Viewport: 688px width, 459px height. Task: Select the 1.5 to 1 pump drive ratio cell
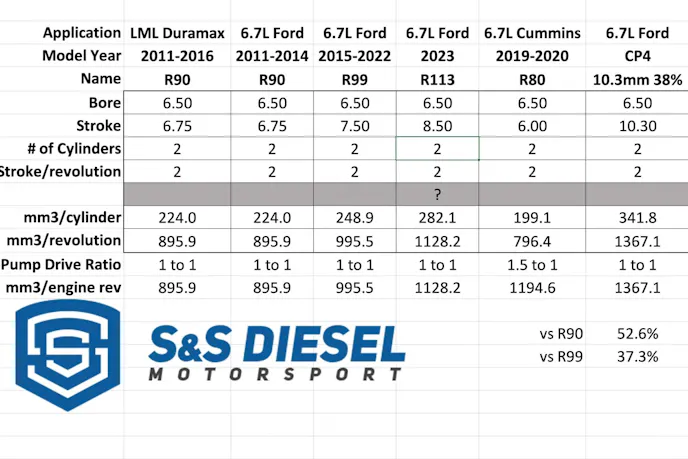point(532,264)
